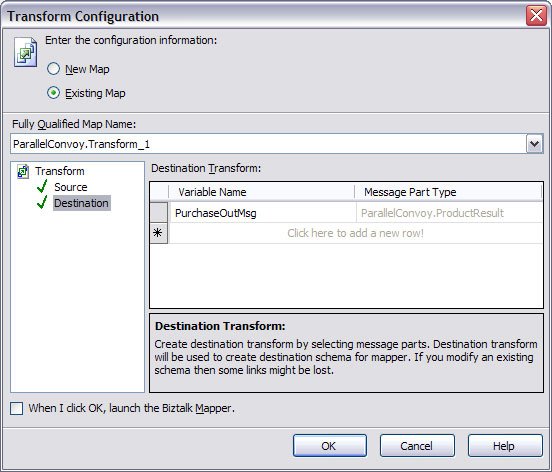The width and height of the screenshot is (552, 472).
Task: Click the PurchaseOutMsg variable name cell
Action: pos(262,213)
